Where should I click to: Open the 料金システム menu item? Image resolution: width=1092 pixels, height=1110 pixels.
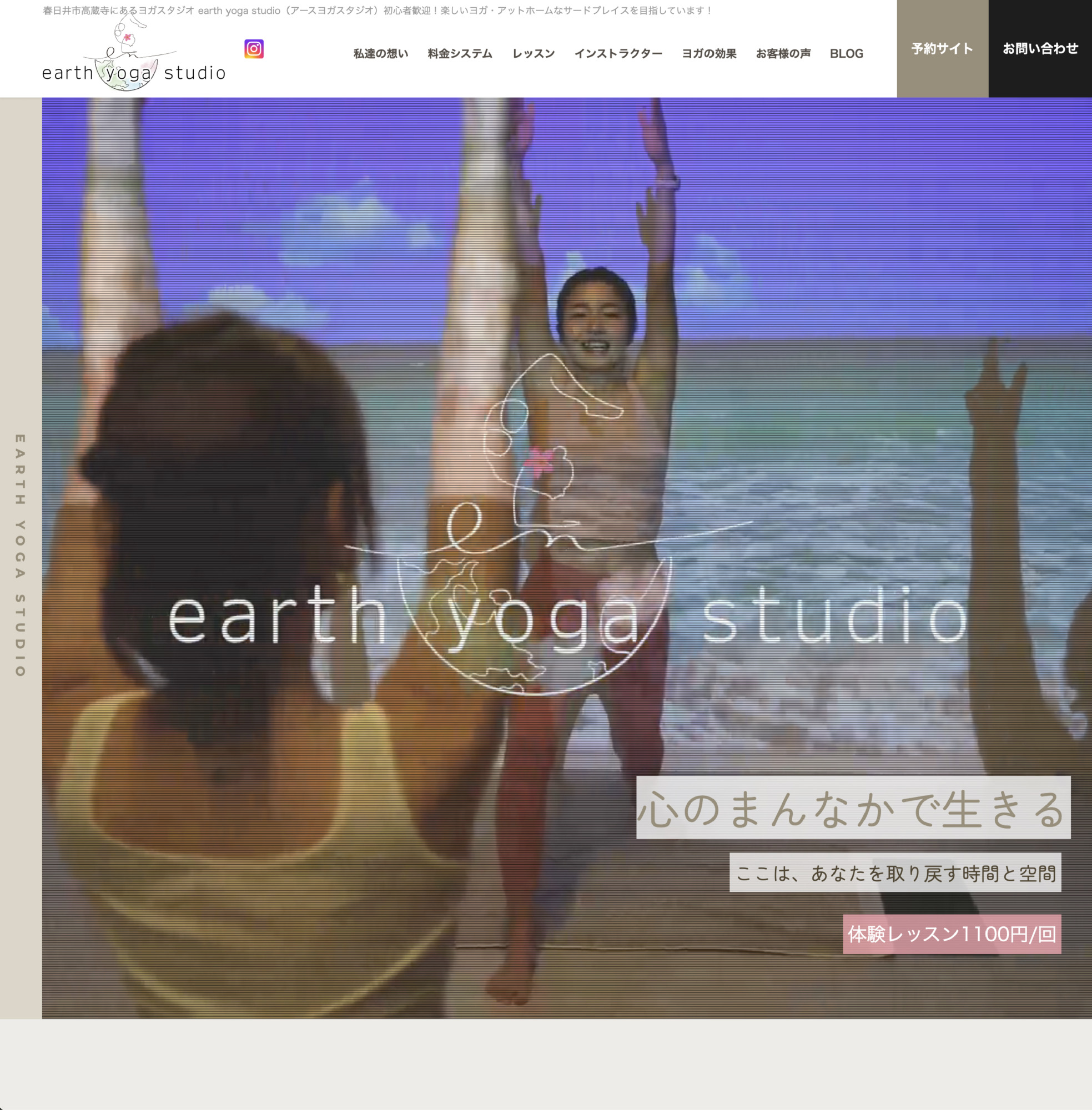click(x=460, y=54)
